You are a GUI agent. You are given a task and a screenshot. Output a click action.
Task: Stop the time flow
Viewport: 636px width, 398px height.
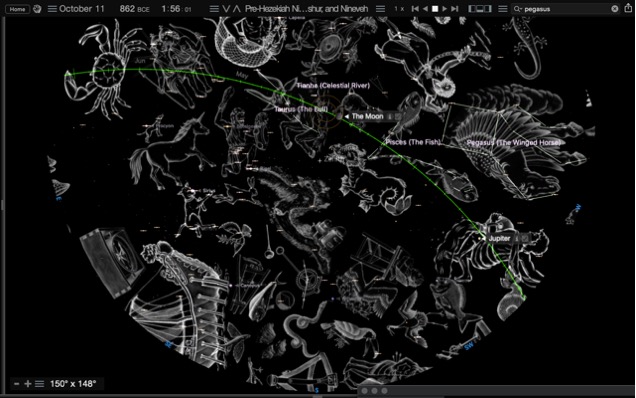[435, 9]
